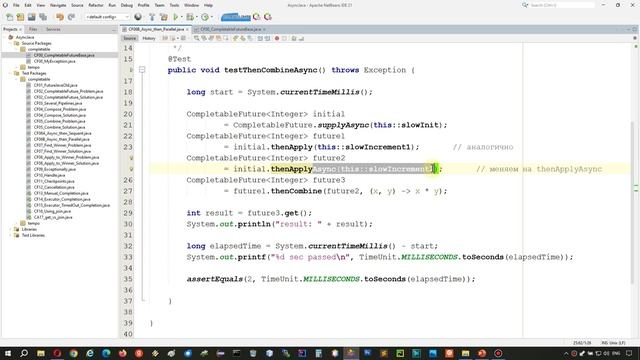Collapse the AsyncJava project node

click(x=5, y=37)
